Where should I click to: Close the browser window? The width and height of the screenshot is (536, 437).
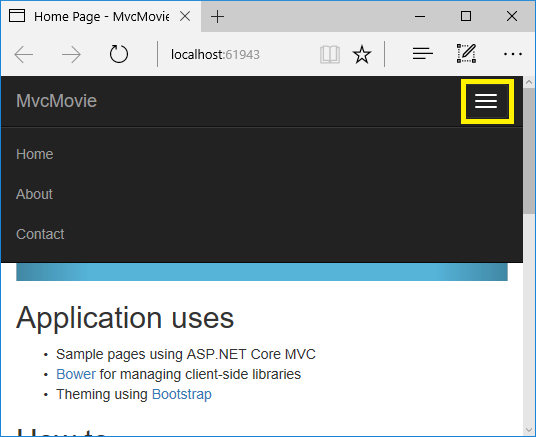tap(512, 16)
